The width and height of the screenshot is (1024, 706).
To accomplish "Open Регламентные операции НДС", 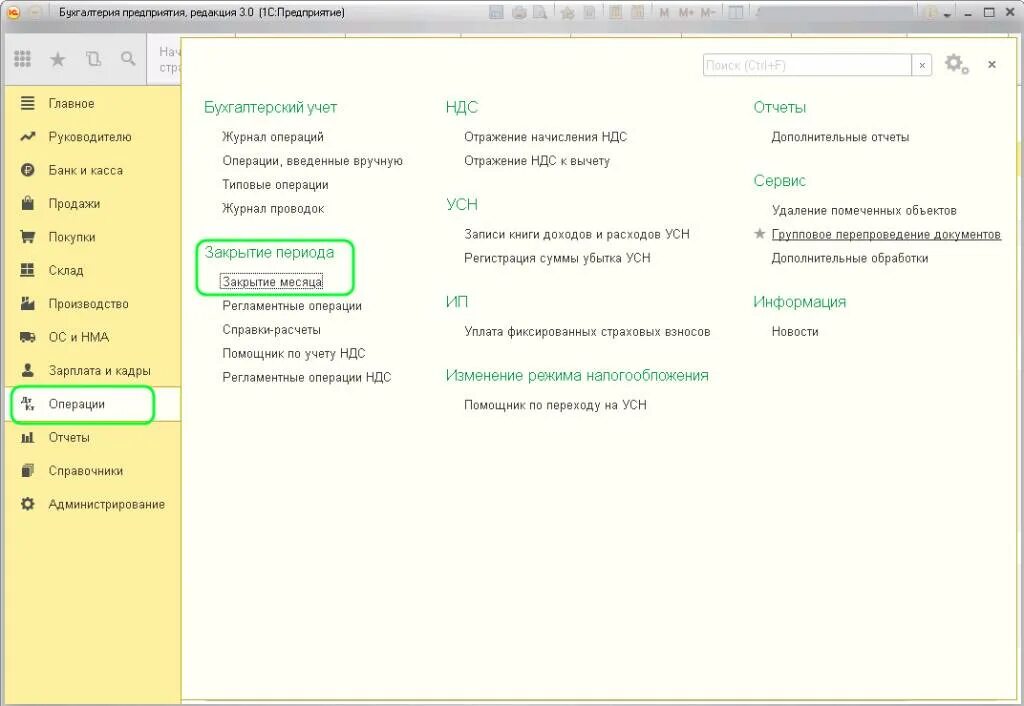I will point(307,377).
